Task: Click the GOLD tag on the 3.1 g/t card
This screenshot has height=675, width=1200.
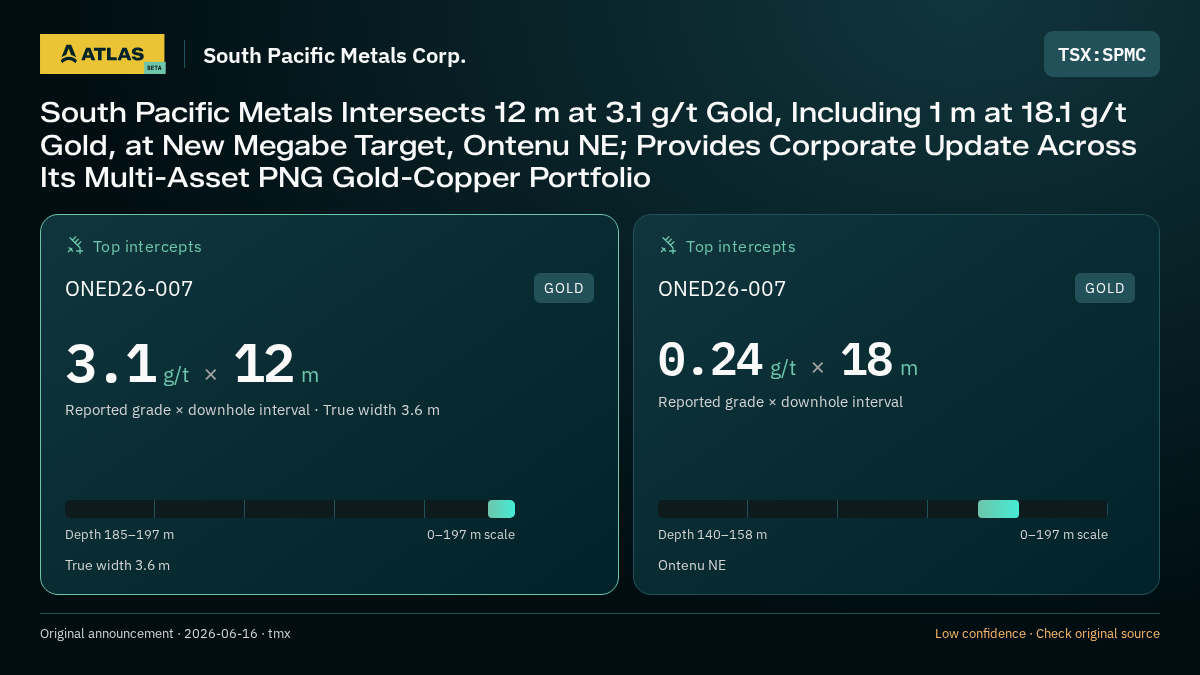Action: point(564,288)
